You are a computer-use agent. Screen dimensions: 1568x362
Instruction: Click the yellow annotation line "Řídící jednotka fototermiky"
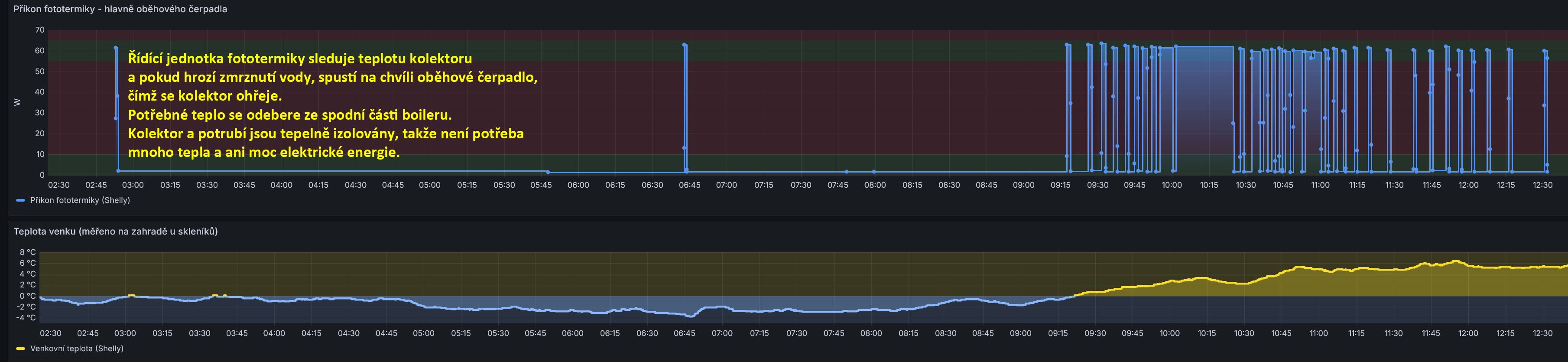(x=299, y=59)
